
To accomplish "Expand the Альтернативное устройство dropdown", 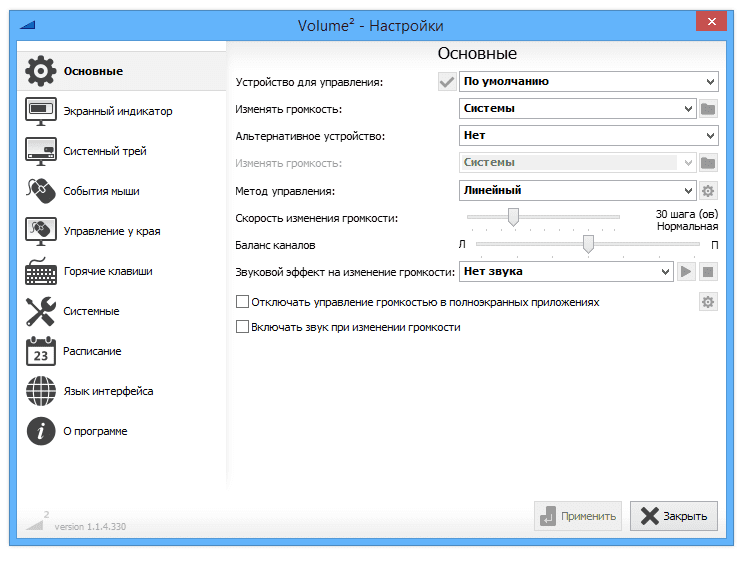I will 588,136.
